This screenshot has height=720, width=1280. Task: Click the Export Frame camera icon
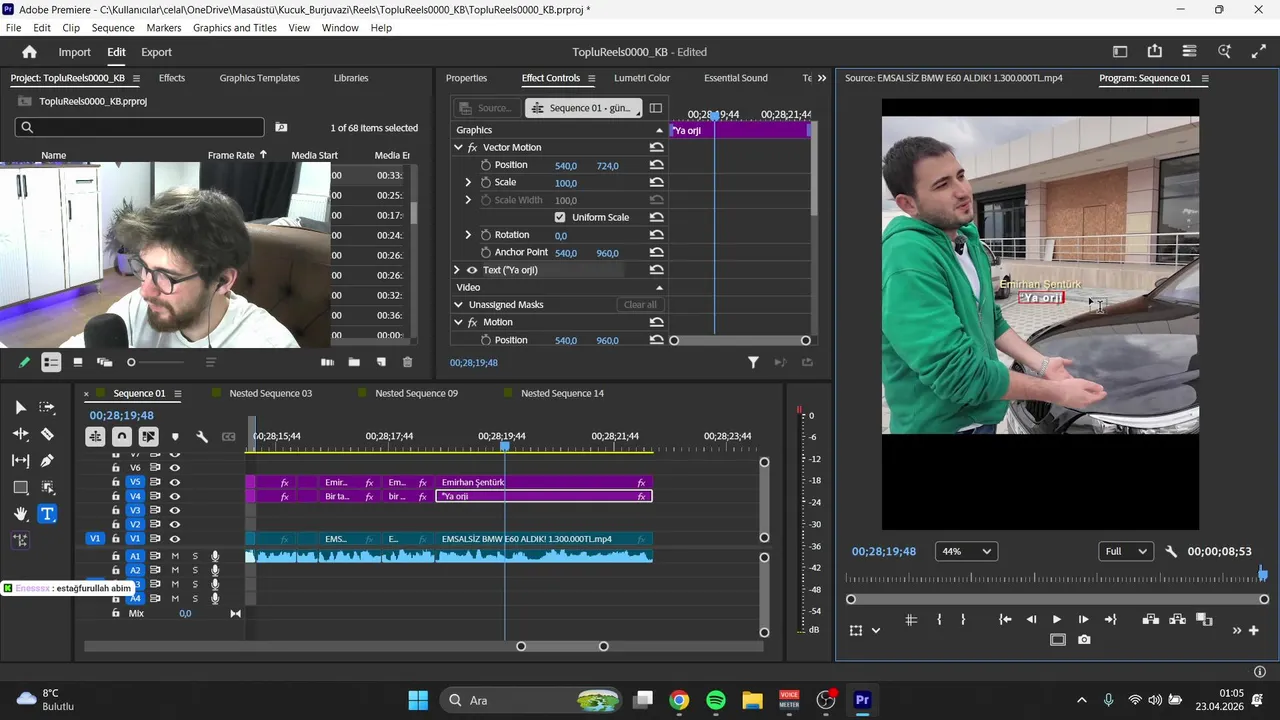point(1084,640)
